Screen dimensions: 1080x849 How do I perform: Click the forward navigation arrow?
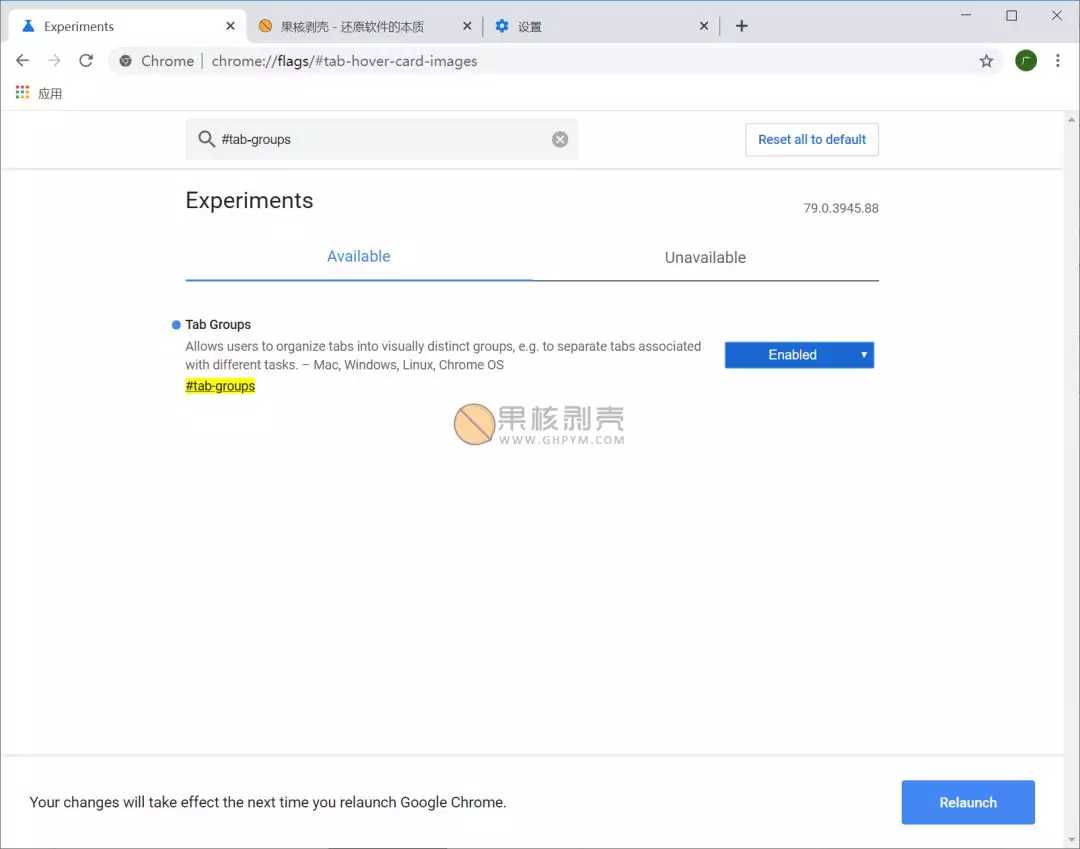[54, 61]
